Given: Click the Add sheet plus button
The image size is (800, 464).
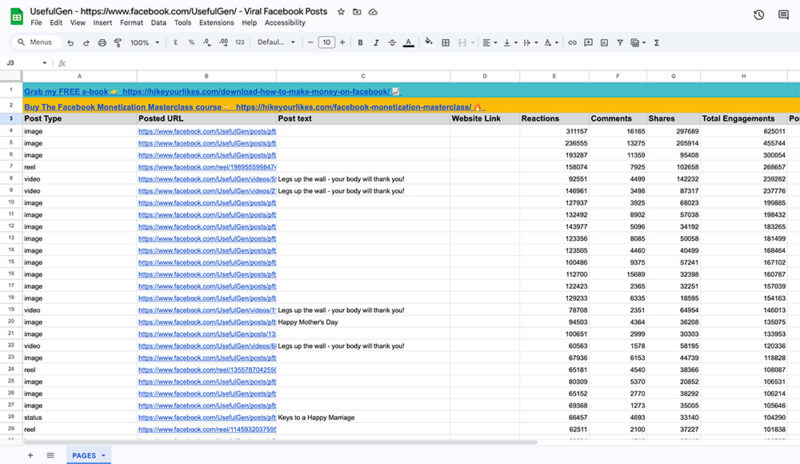Looking at the screenshot, I should coord(30,455).
